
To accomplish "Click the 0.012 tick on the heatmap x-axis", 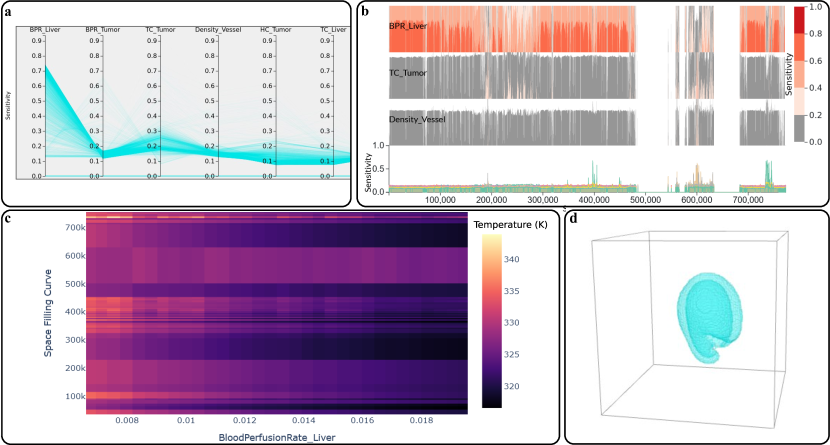I will [245, 420].
